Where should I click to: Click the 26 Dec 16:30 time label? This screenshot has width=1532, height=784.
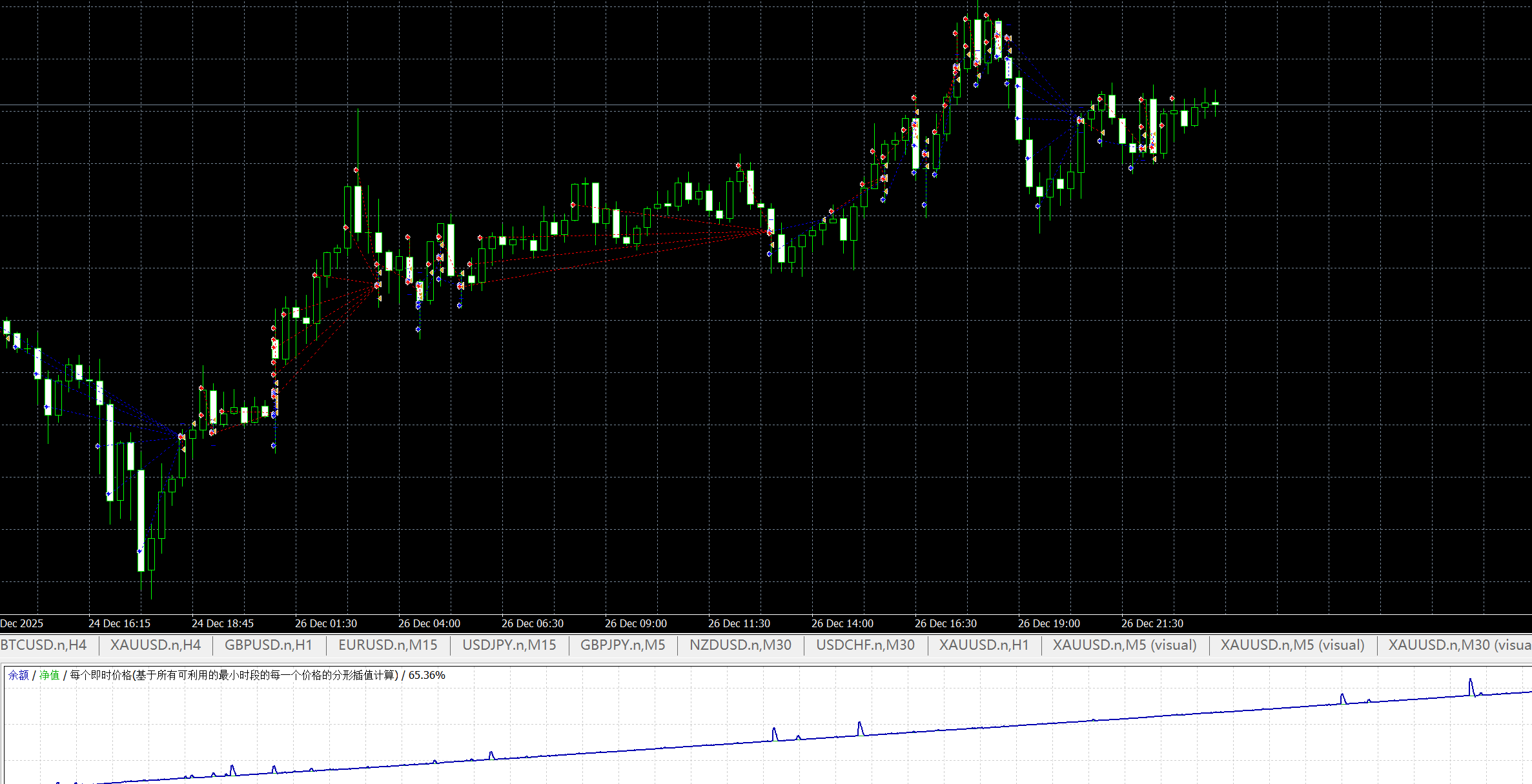click(946, 623)
